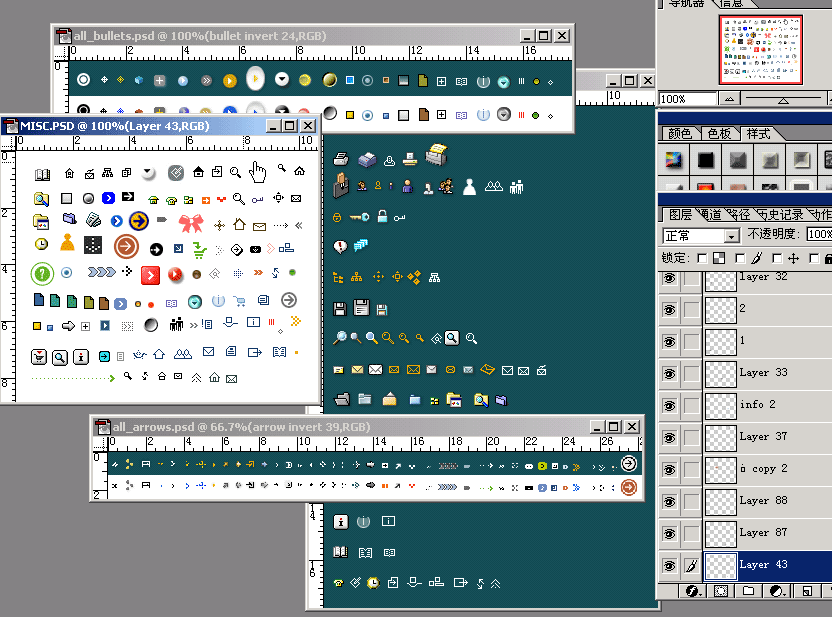832x617 pixels.
Task: Click the largest floppy disk icon on teal canvas
Action: 361,307
